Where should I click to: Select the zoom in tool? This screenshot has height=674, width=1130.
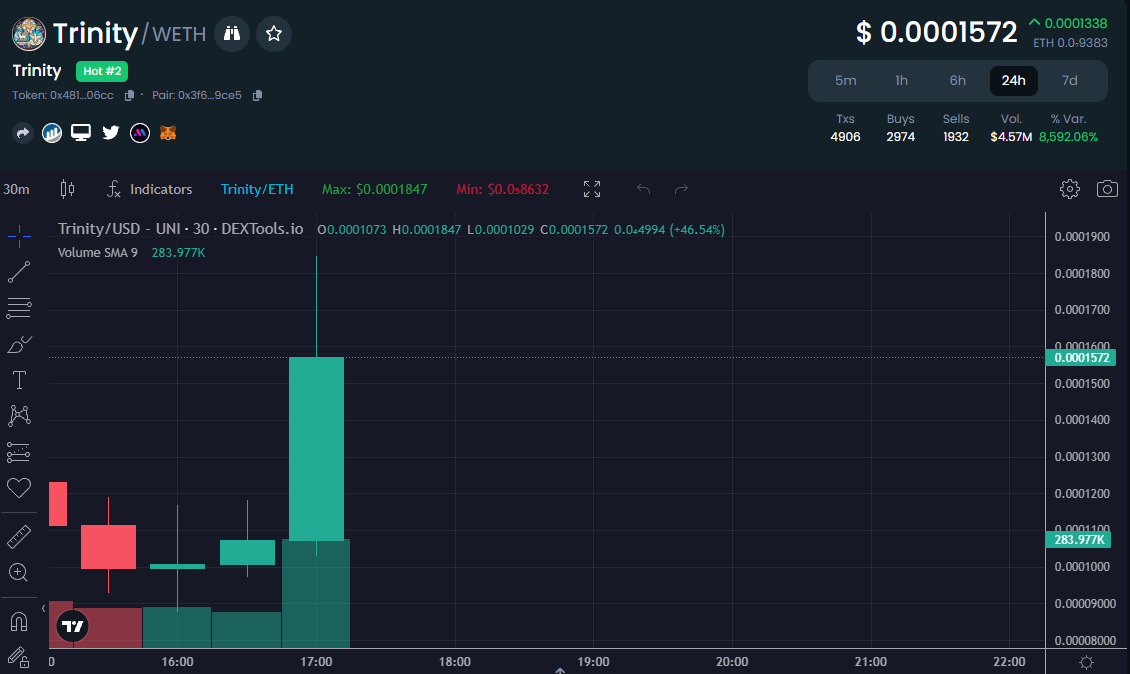click(19, 572)
